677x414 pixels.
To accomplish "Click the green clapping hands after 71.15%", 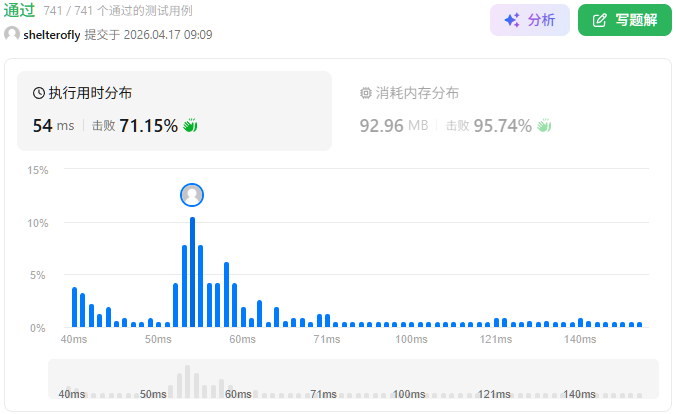I will pyautogui.click(x=190, y=126).
